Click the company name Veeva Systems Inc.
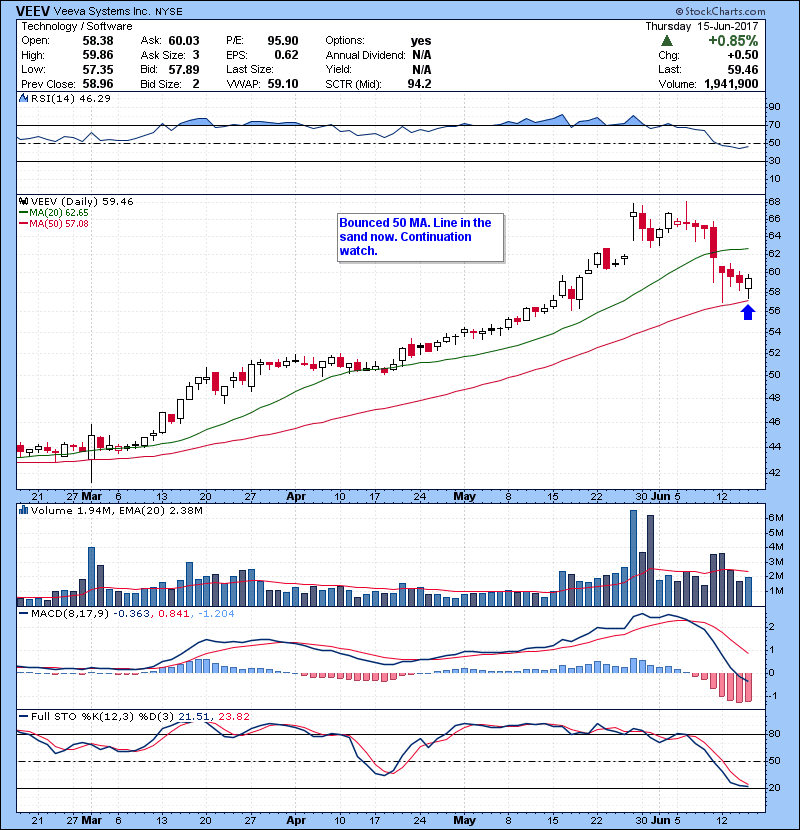Viewport: 800px width, 830px height. click(102, 11)
